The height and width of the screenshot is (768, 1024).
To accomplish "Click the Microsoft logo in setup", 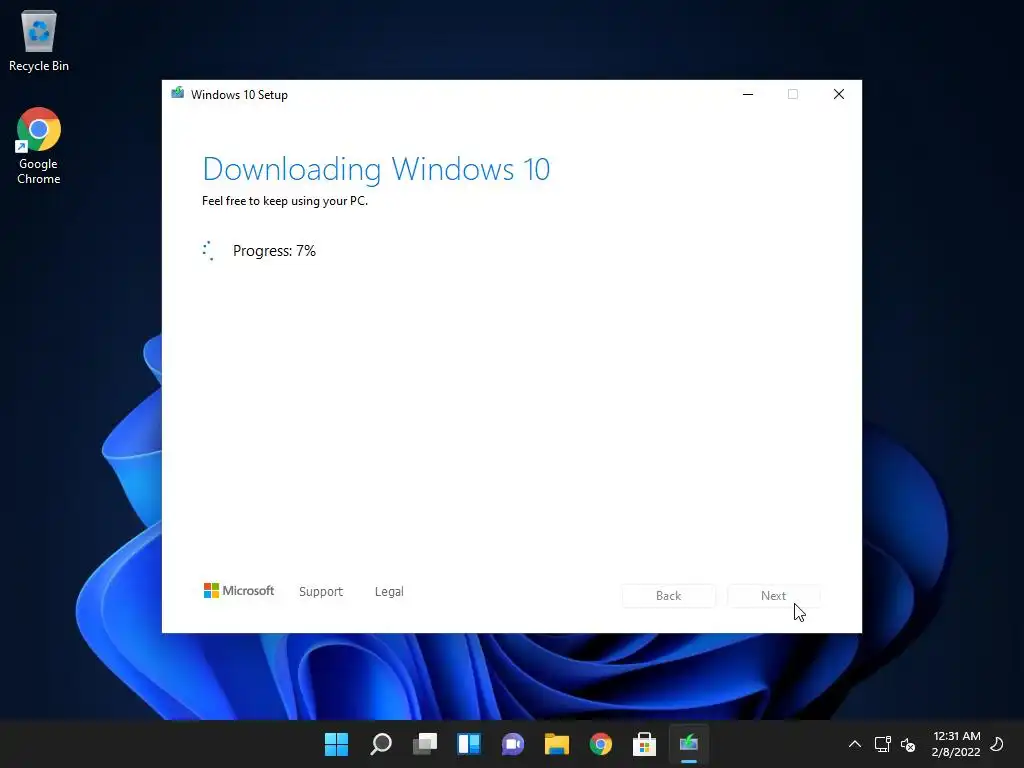I will coord(239,590).
